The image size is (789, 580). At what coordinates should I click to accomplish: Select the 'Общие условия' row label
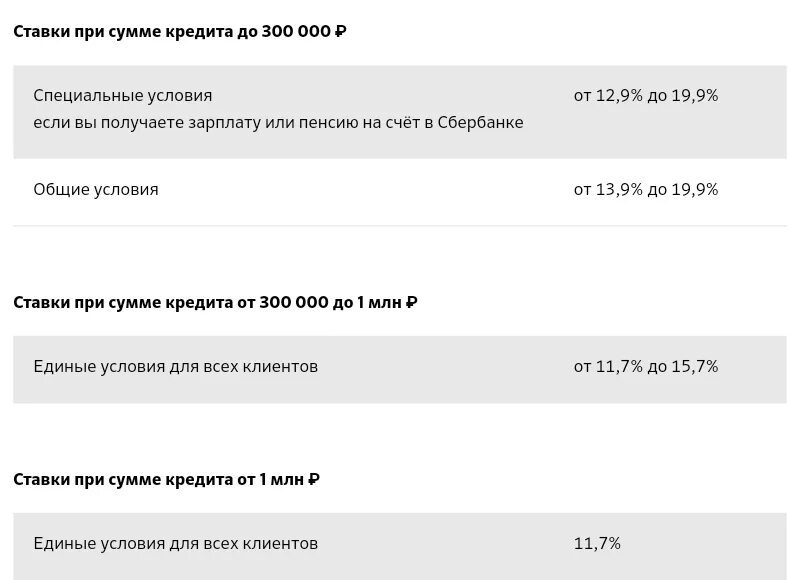pyautogui.click(x=96, y=190)
